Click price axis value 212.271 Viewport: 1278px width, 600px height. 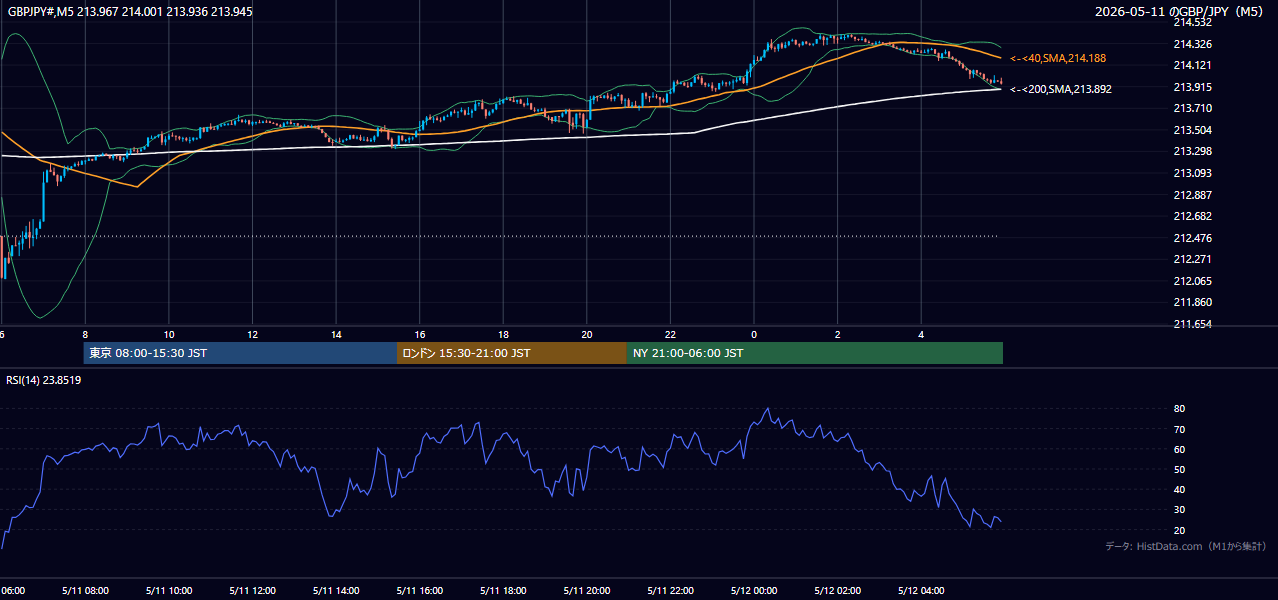click(1192, 259)
